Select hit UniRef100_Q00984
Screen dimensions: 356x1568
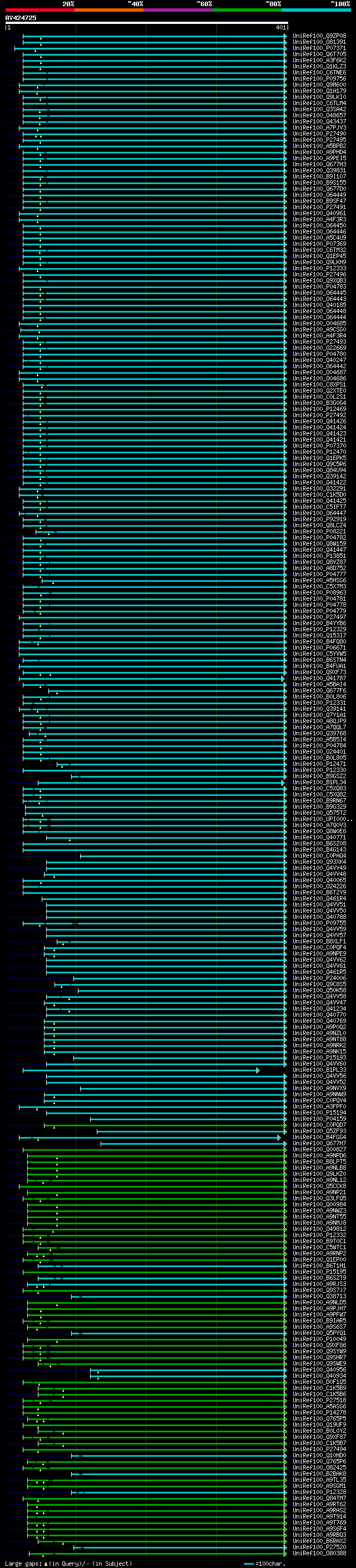coord(319,1204)
